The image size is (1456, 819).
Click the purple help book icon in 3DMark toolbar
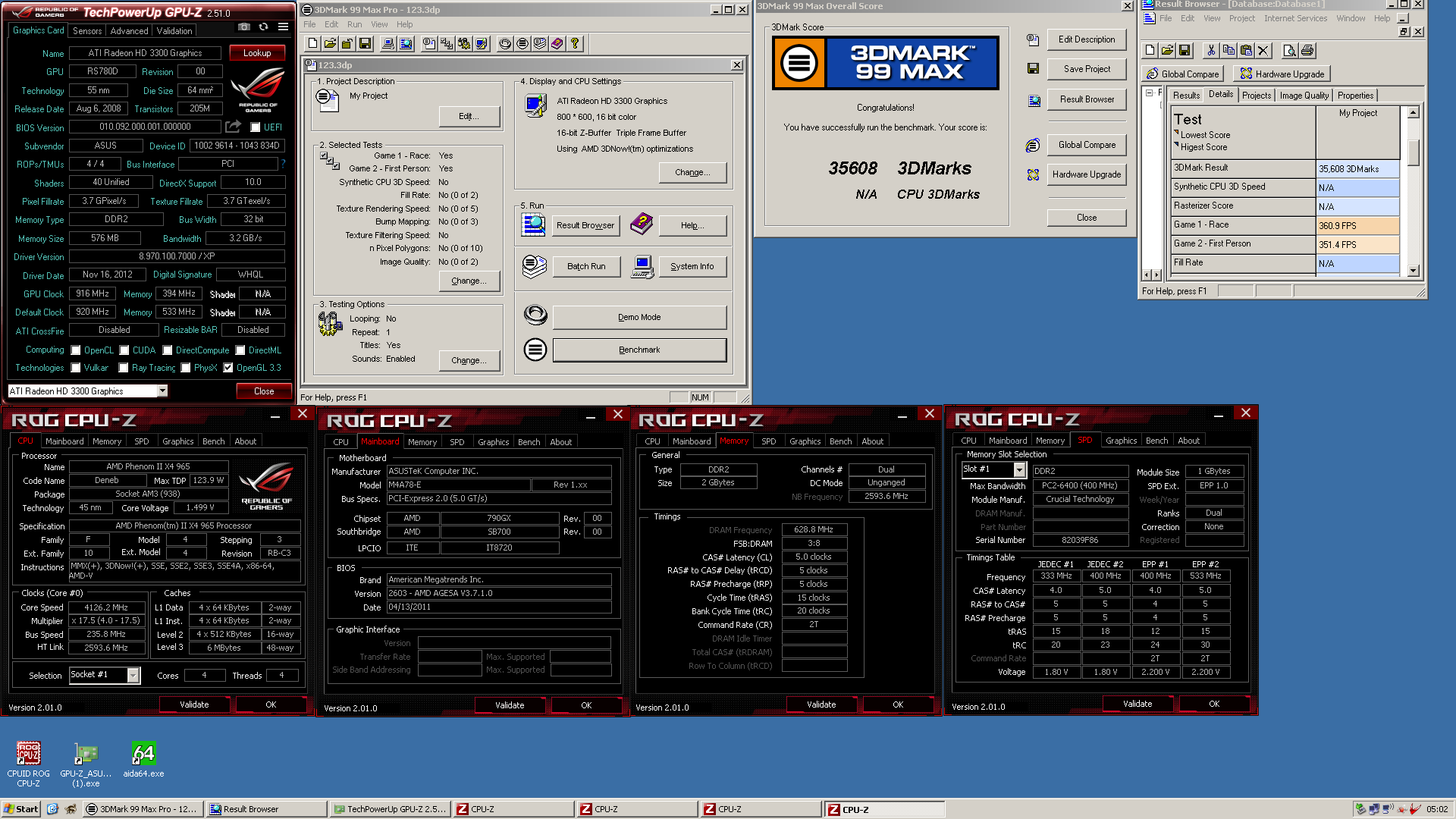tap(557, 44)
